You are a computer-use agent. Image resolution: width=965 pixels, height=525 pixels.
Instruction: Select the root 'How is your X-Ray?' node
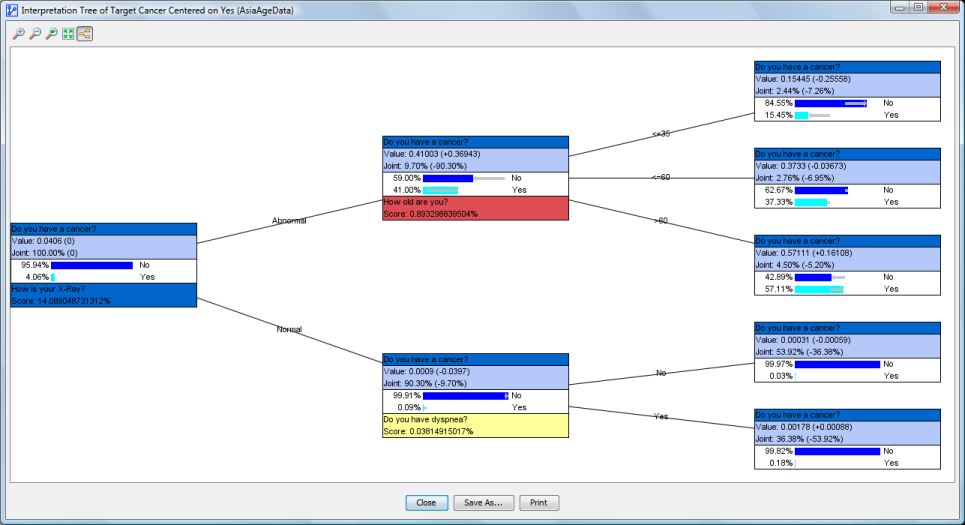[x=103, y=295]
